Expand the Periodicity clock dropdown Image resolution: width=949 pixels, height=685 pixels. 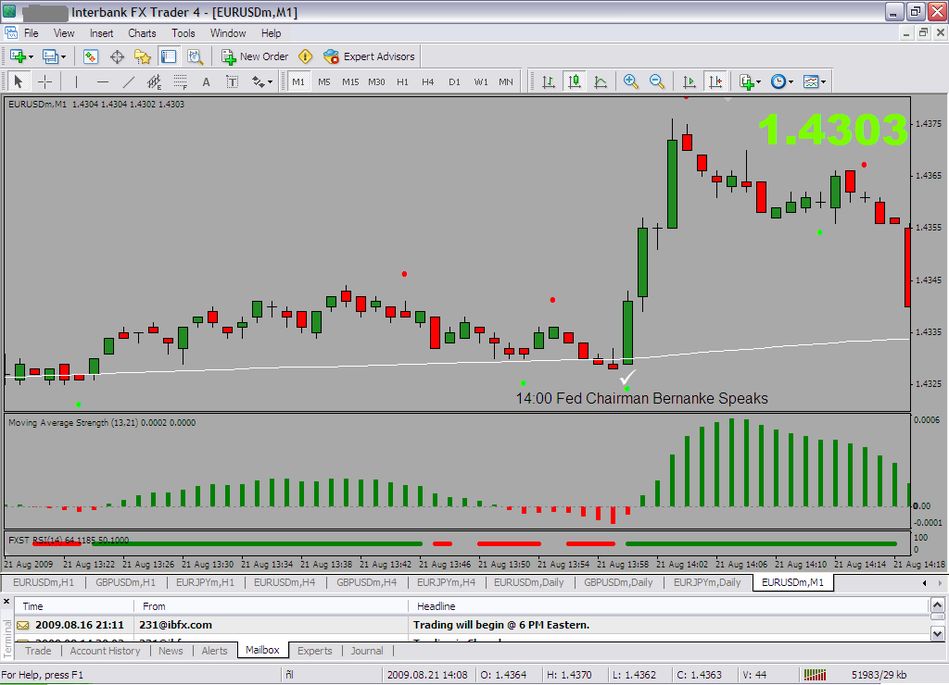point(781,82)
